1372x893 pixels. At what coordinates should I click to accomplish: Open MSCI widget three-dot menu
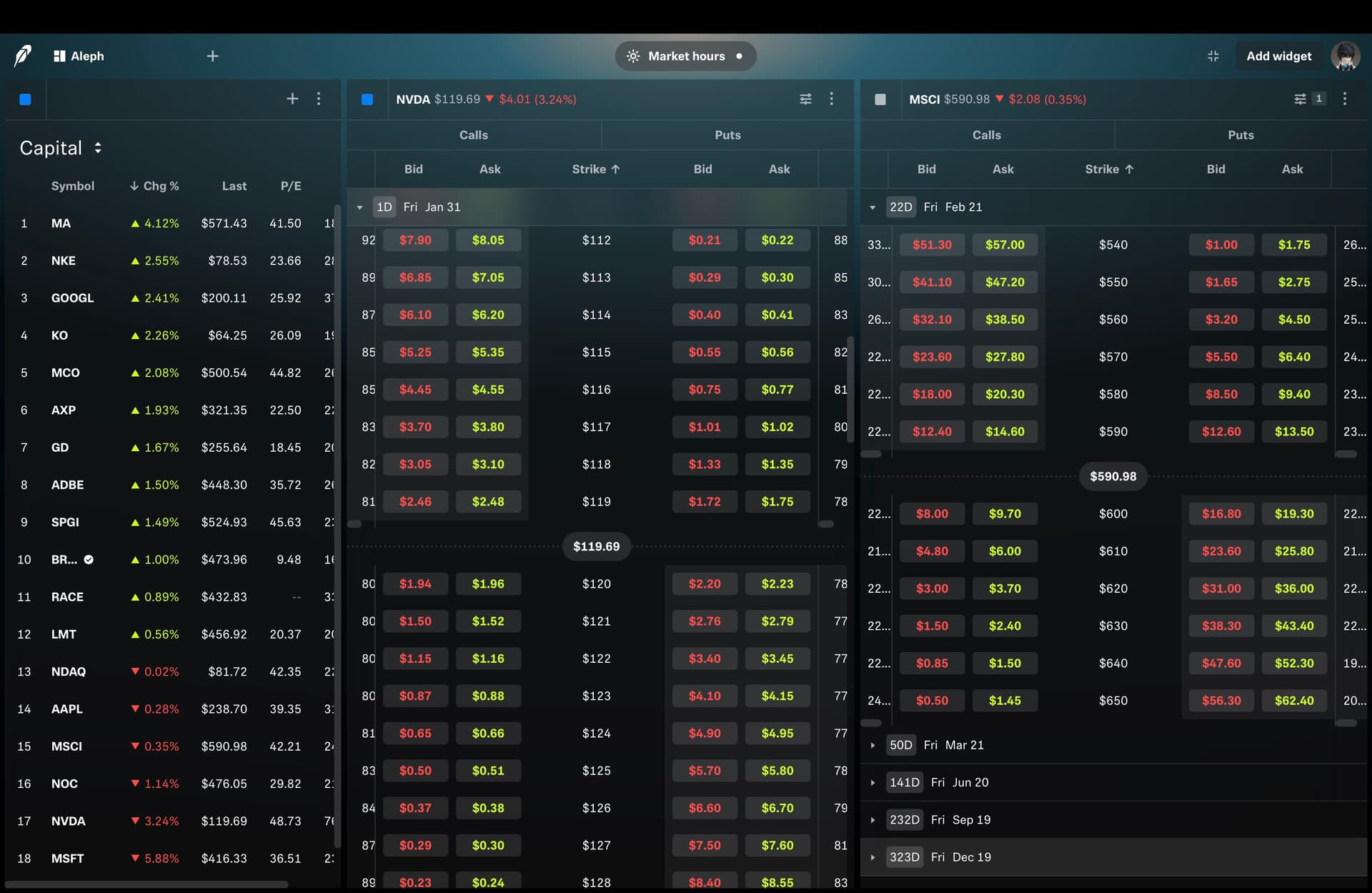(x=1344, y=99)
